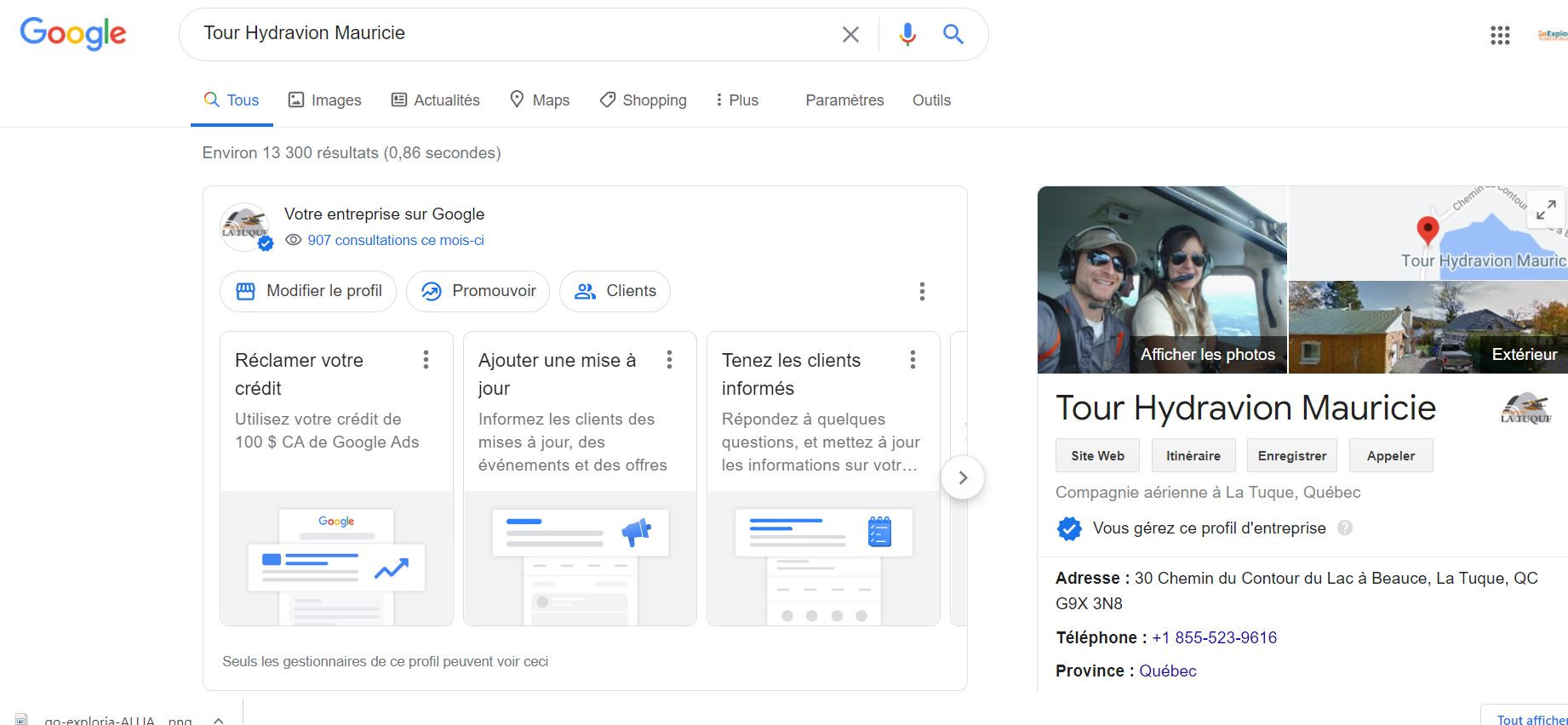Click the eye icon beside consultations
The width and height of the screenshot is (1568, 725).
[x=294, y=240]
